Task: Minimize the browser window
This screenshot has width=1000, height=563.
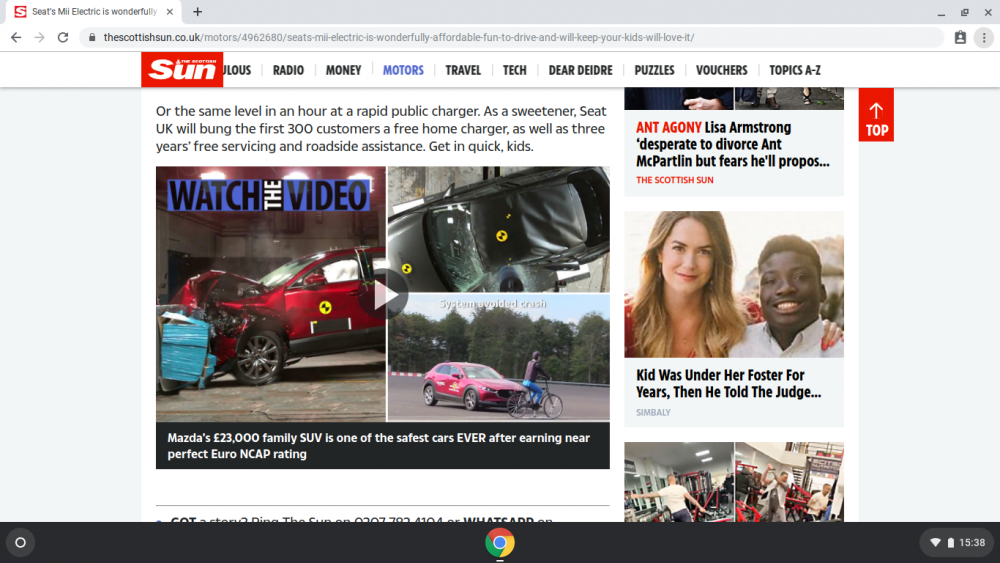Action: point(941,12)
